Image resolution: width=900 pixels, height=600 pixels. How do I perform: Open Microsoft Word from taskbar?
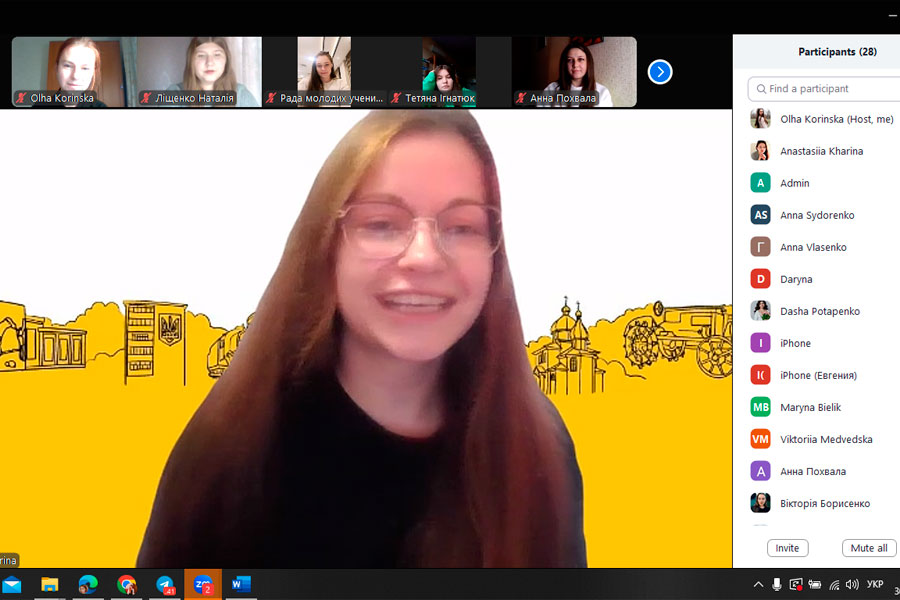click(241, 585)
